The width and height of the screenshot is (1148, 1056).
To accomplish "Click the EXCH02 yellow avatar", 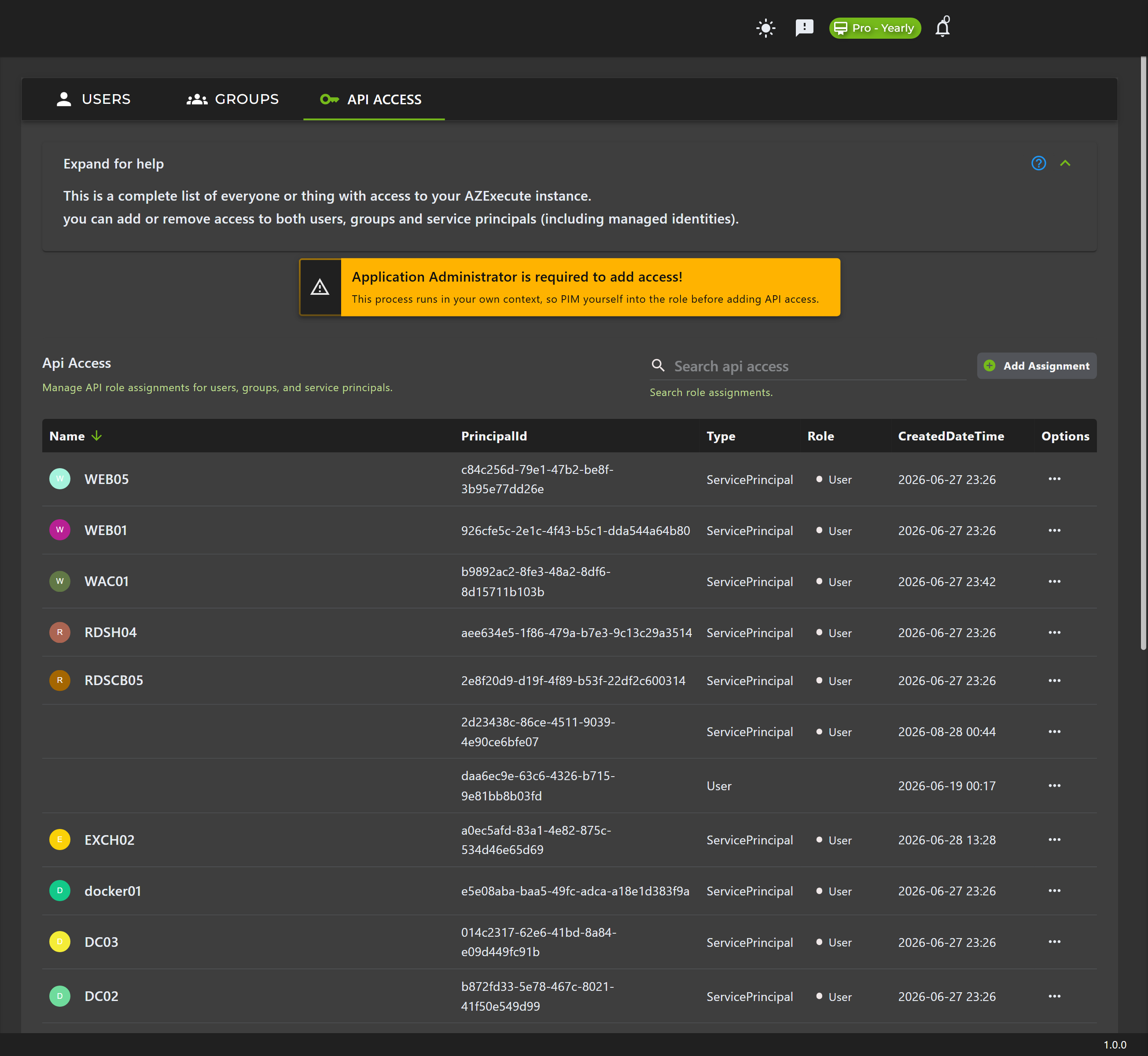I will 59,840.
